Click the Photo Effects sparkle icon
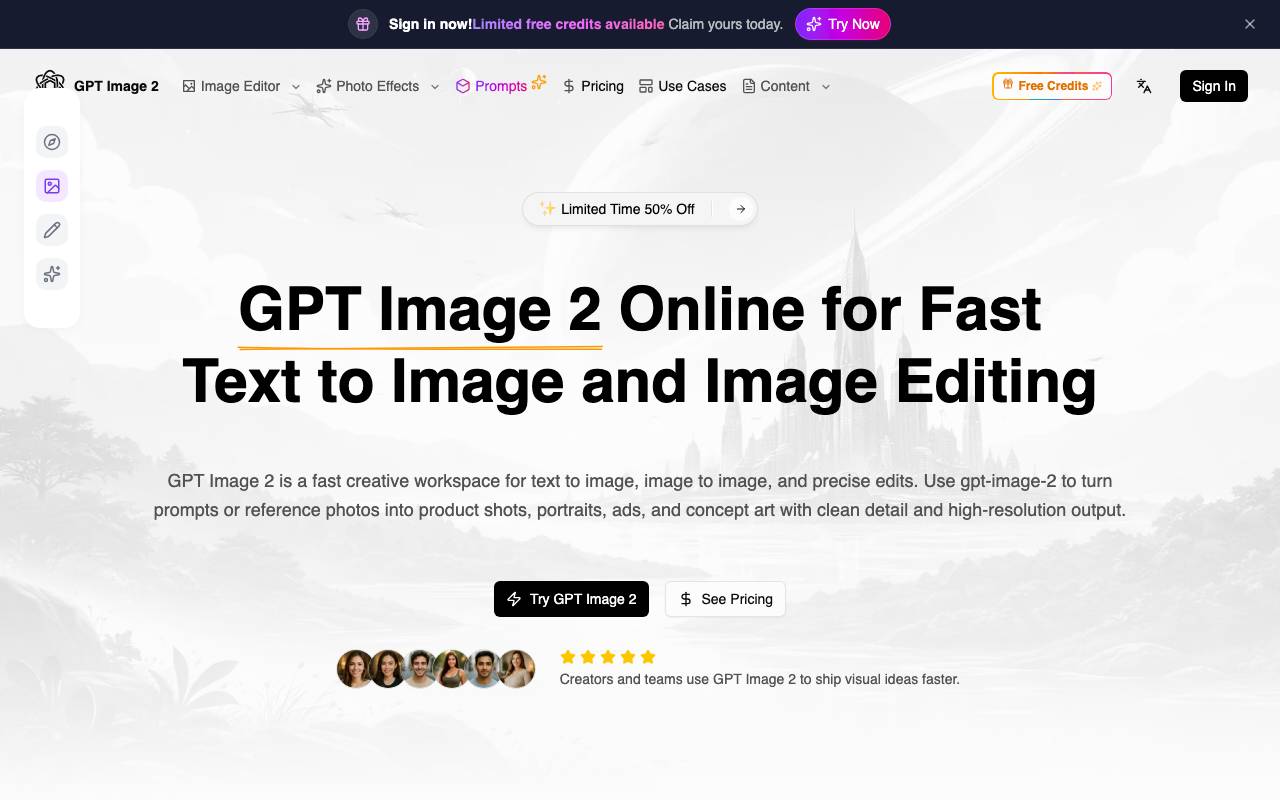Screen dimensions: 1280x800 [324, 86]
